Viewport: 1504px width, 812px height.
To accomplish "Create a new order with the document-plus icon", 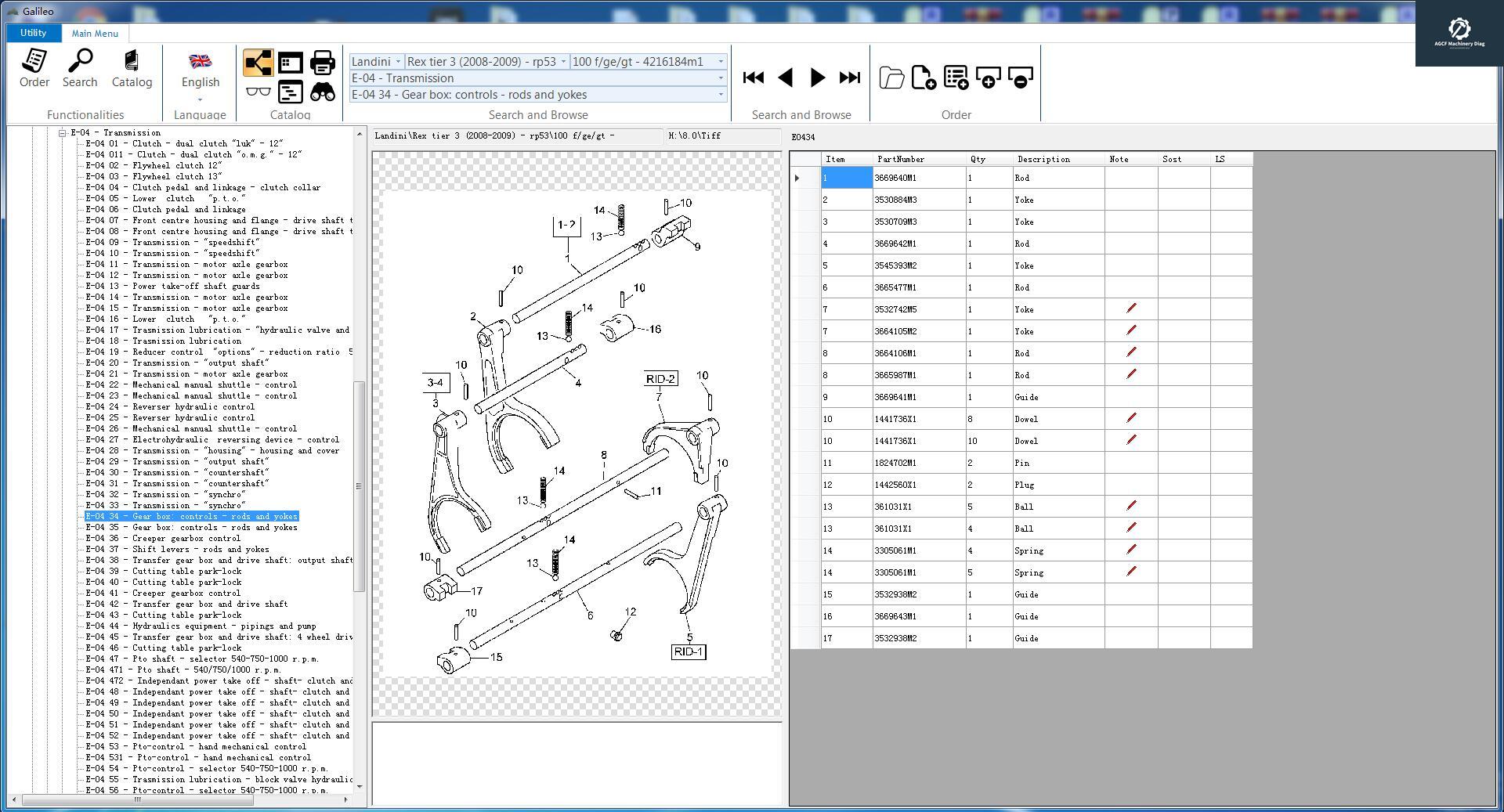I will (x=924, y=78).
